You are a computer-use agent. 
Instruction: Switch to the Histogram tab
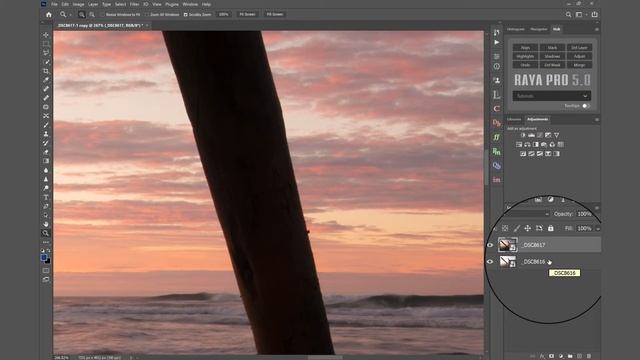(x=516, y=29)
